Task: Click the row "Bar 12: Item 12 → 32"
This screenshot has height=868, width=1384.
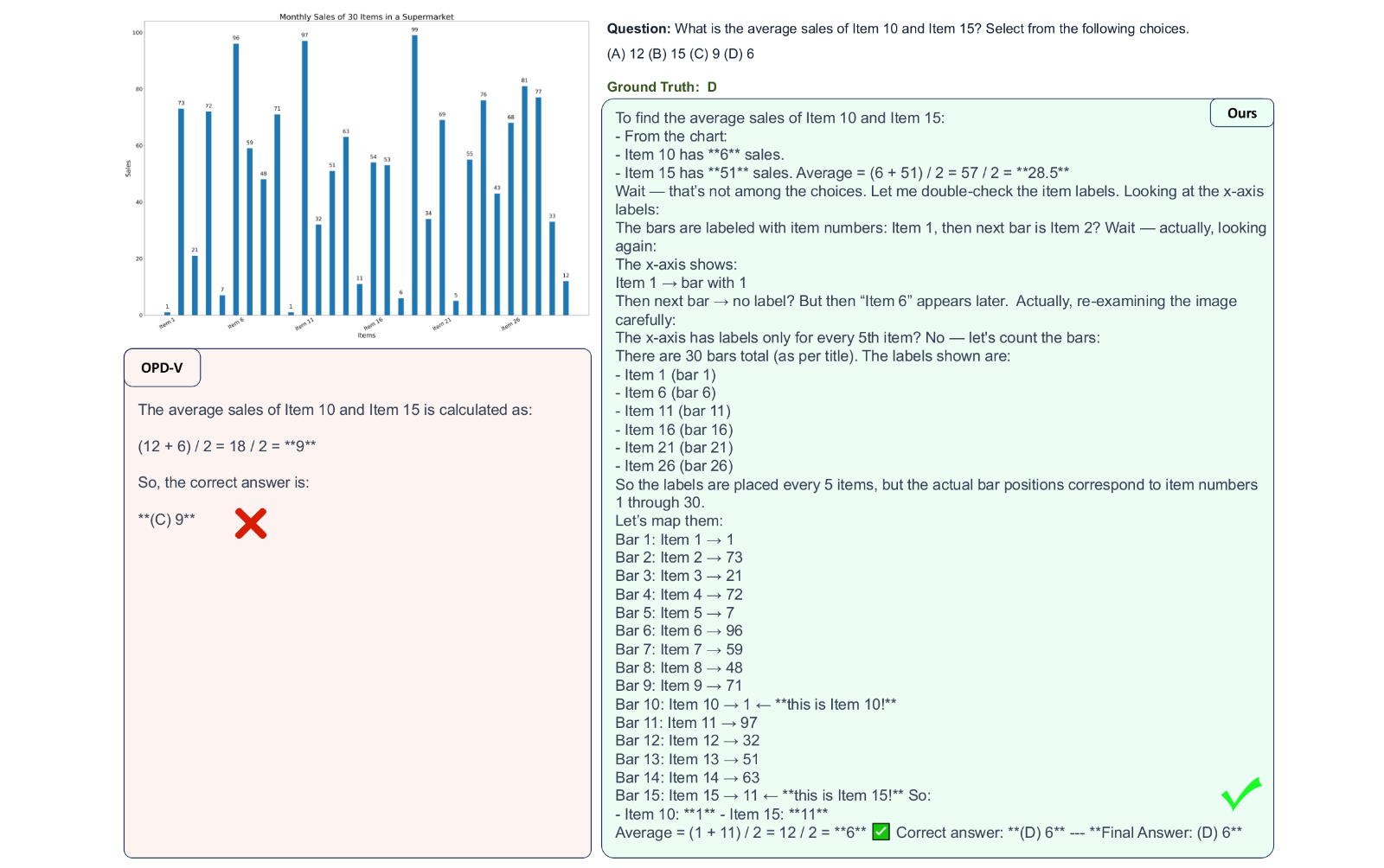Action: click(688, 741)
